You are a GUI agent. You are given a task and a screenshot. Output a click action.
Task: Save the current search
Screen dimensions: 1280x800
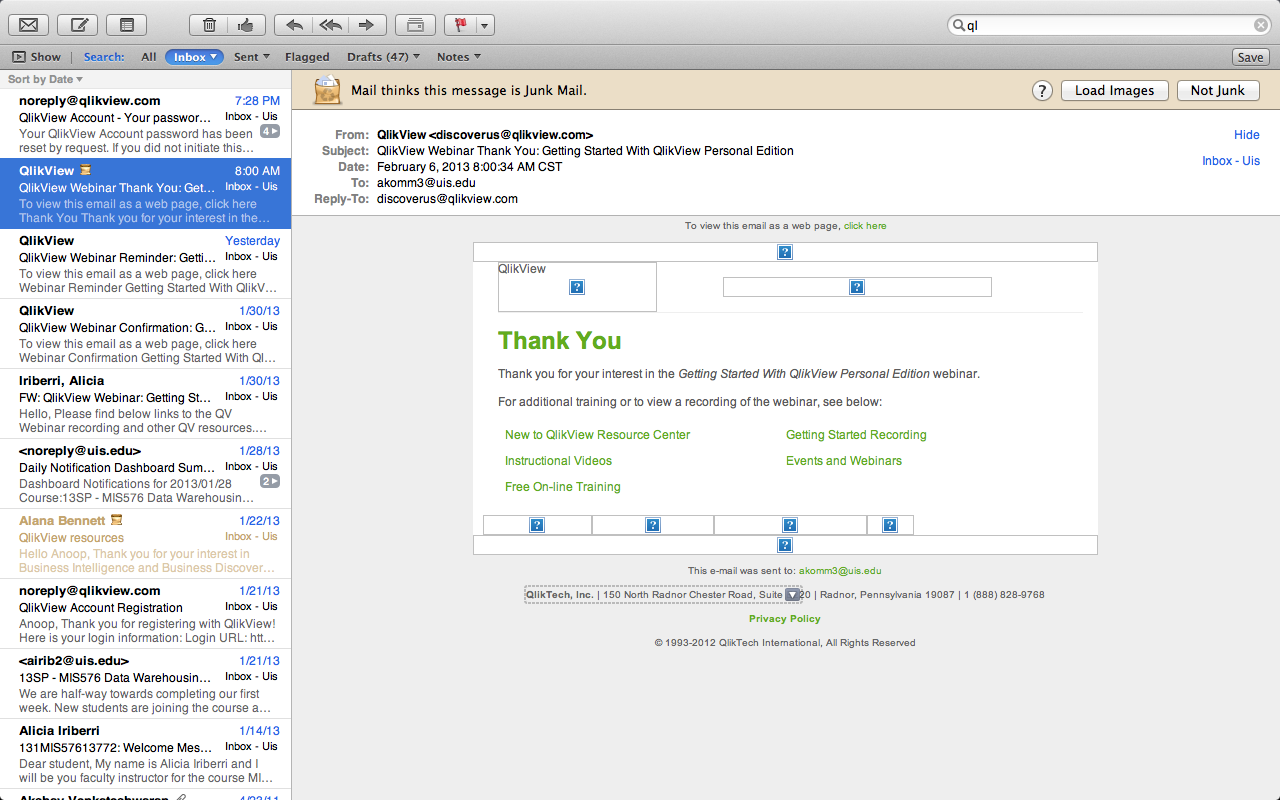coord(1250,57)
